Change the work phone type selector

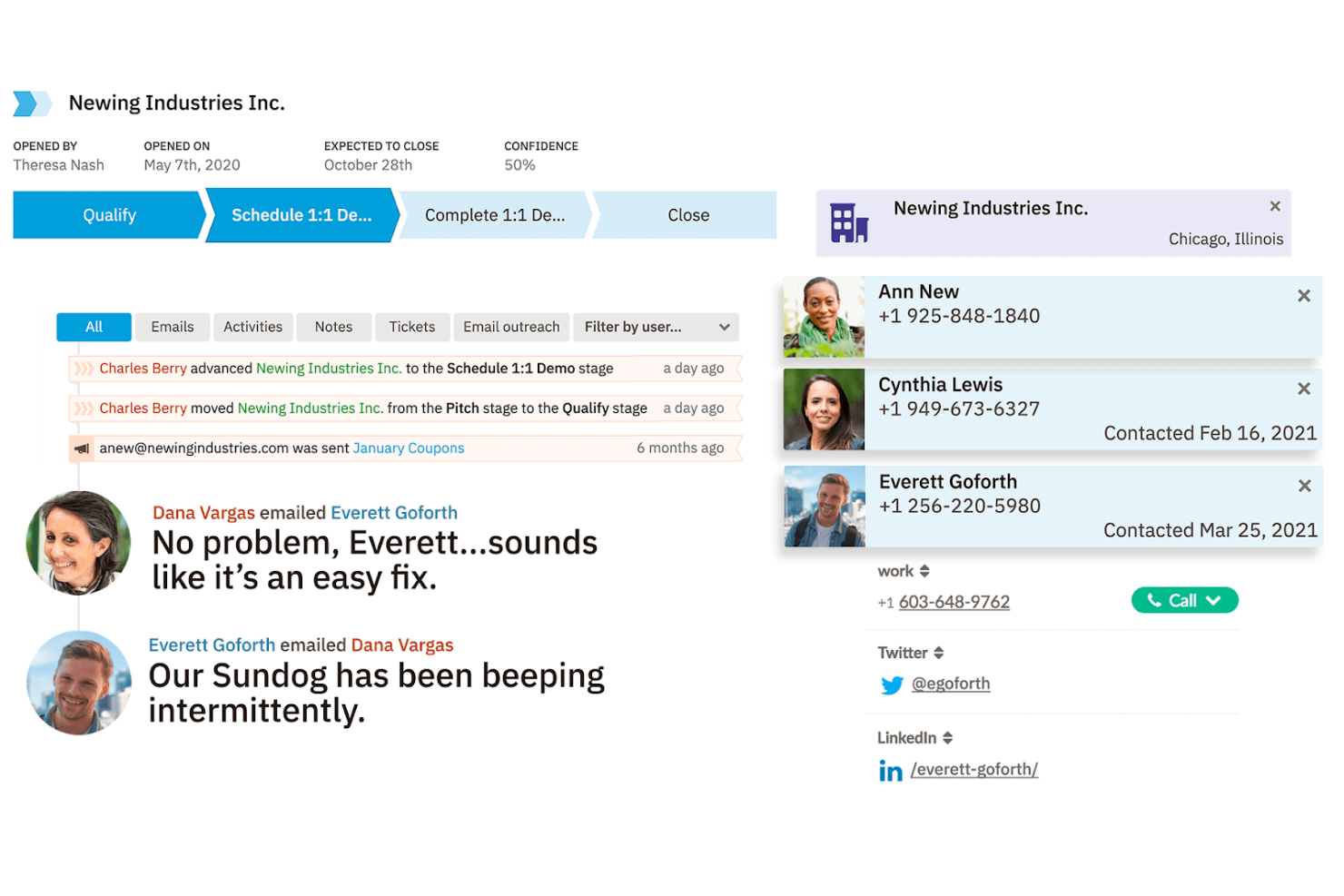click(x=904, y=571)
